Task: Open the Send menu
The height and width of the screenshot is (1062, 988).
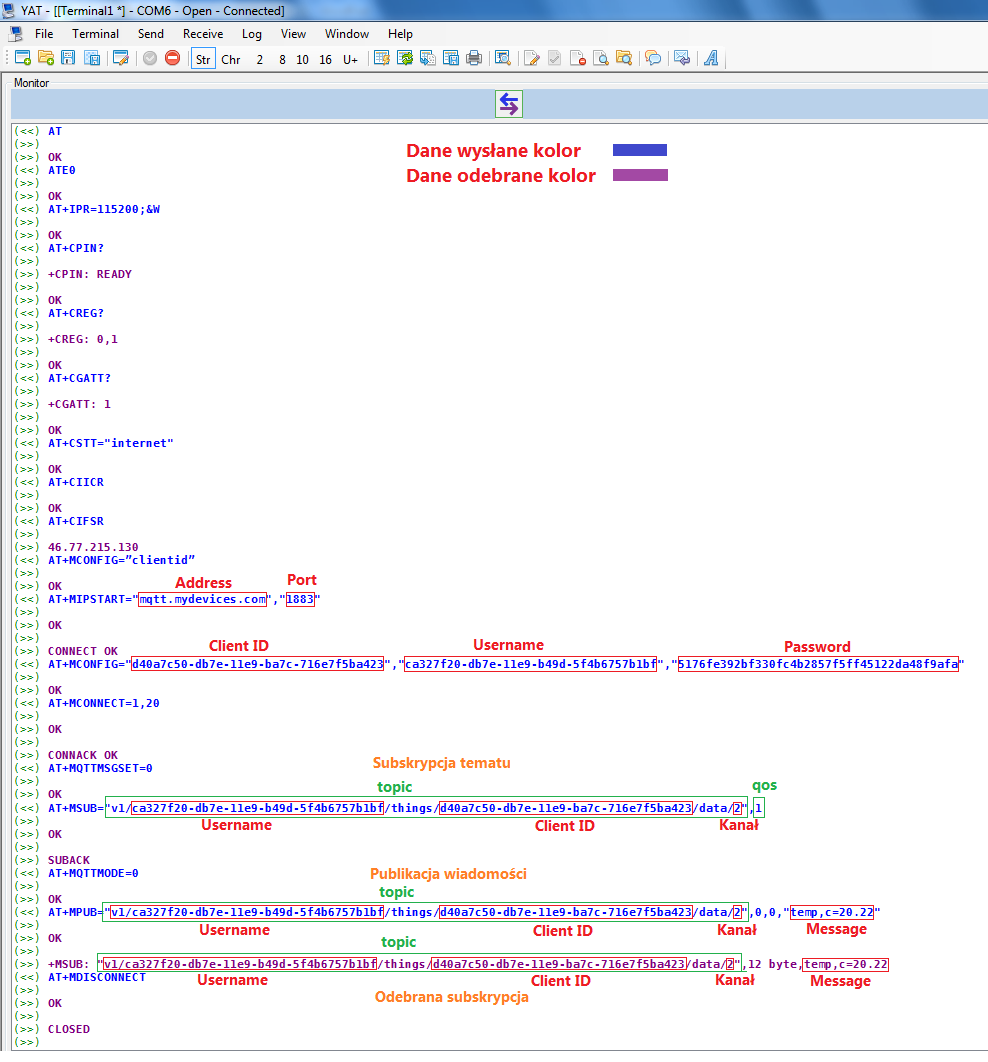Action: point(150,34)
